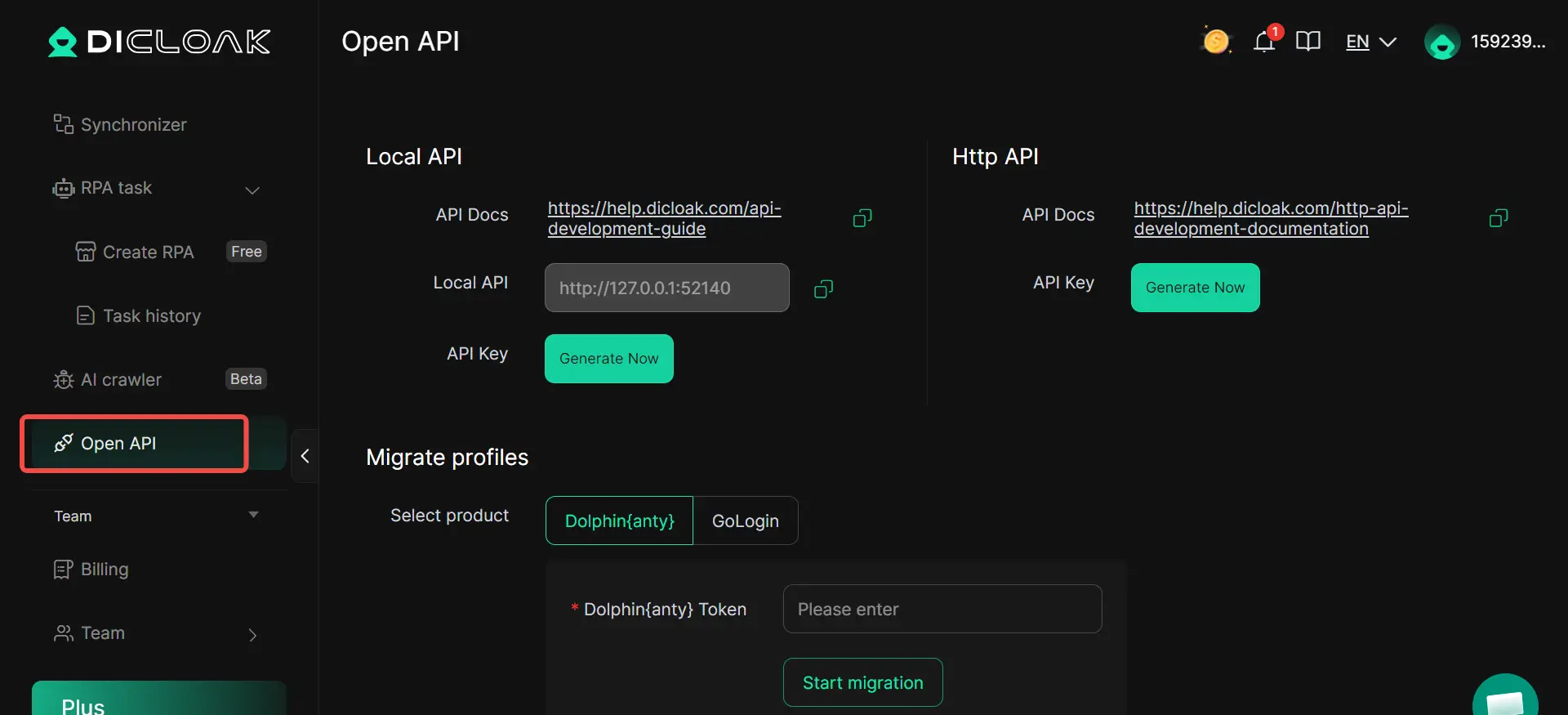This screenshot has height=715, width=1568.
Task: Open the chat support bubble
Action: pyautogui.click(x=1504, y=699)
